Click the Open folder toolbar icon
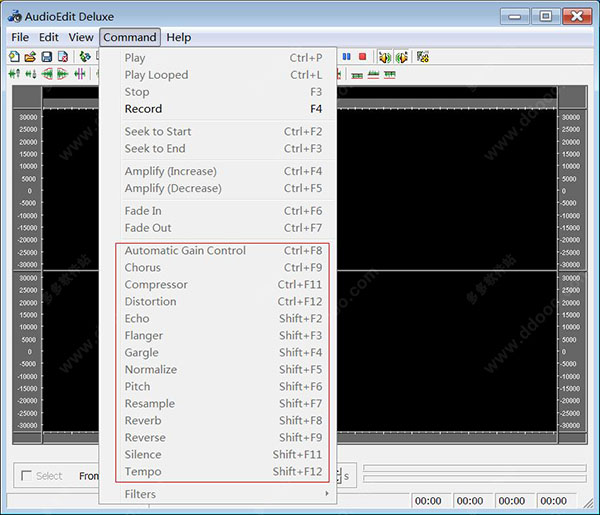600x515 pixels. point(30,57)
